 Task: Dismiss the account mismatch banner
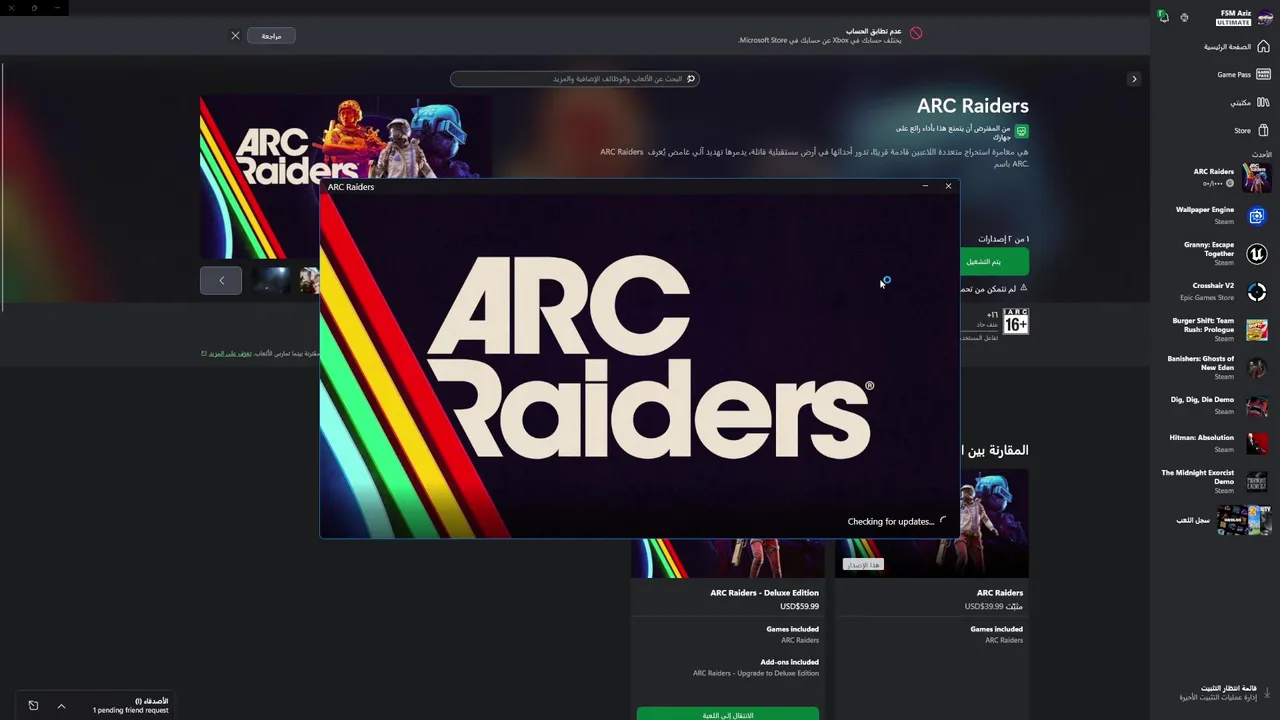coord(235,36)
